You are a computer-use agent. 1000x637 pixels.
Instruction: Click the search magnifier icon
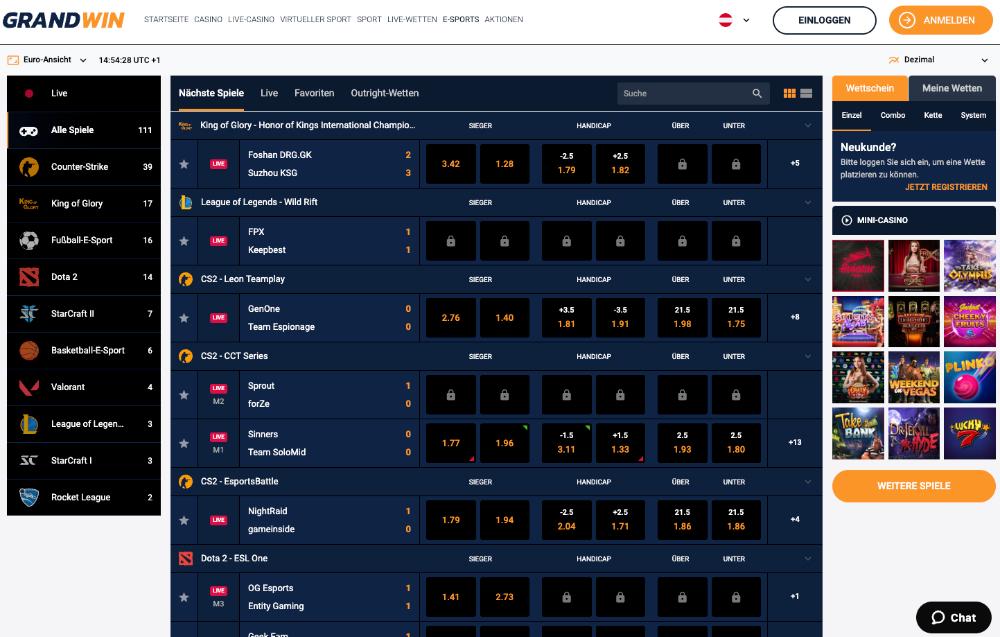(757, 93)
